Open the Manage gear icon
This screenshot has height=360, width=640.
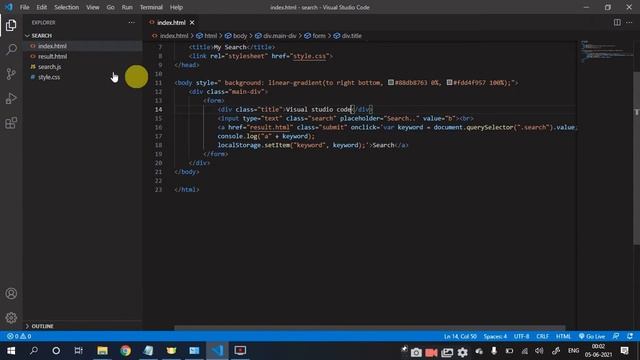click(11, 318)
